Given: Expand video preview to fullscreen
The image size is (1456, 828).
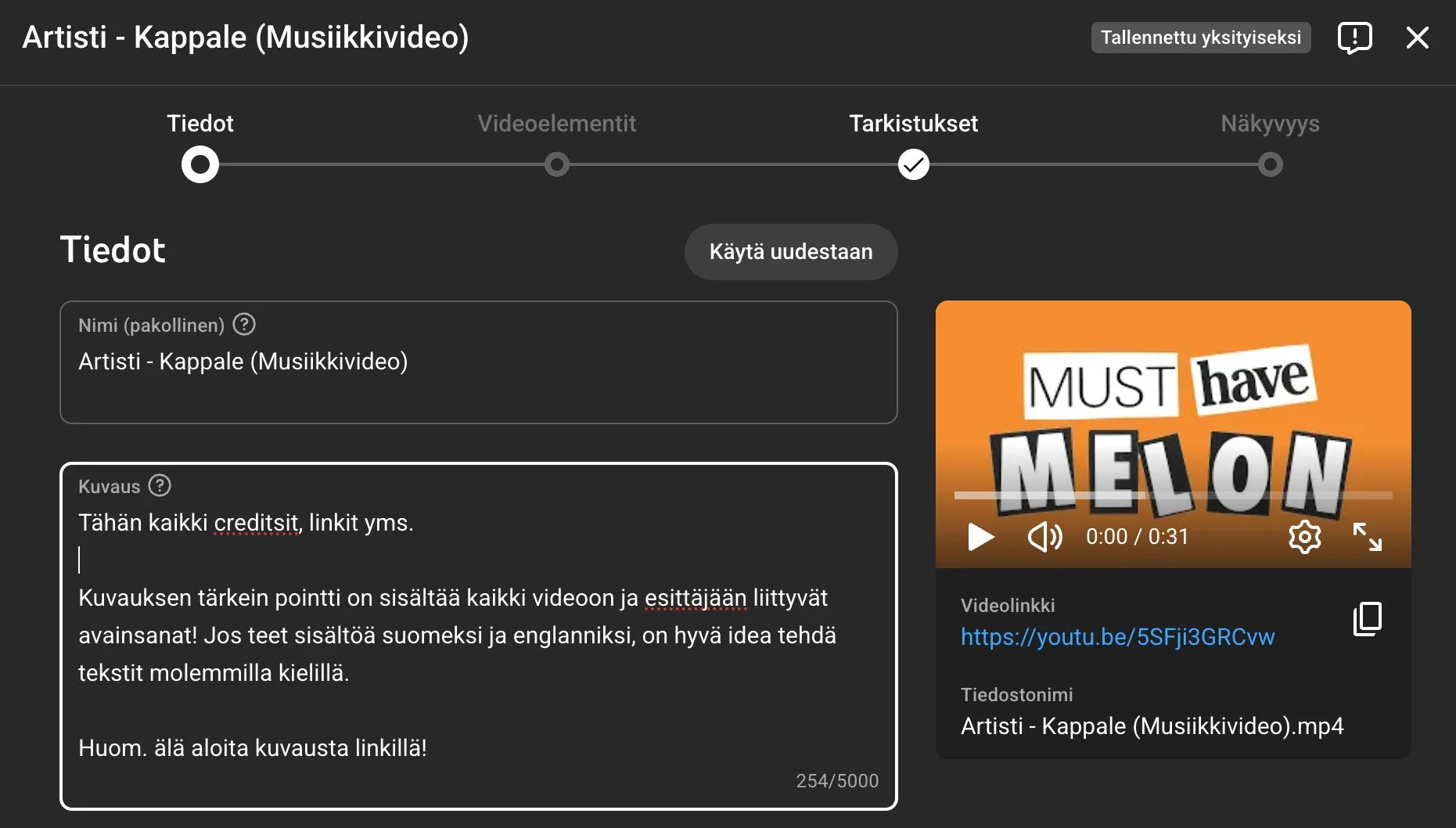Looking at the screenshot, I should (1367, 537).
